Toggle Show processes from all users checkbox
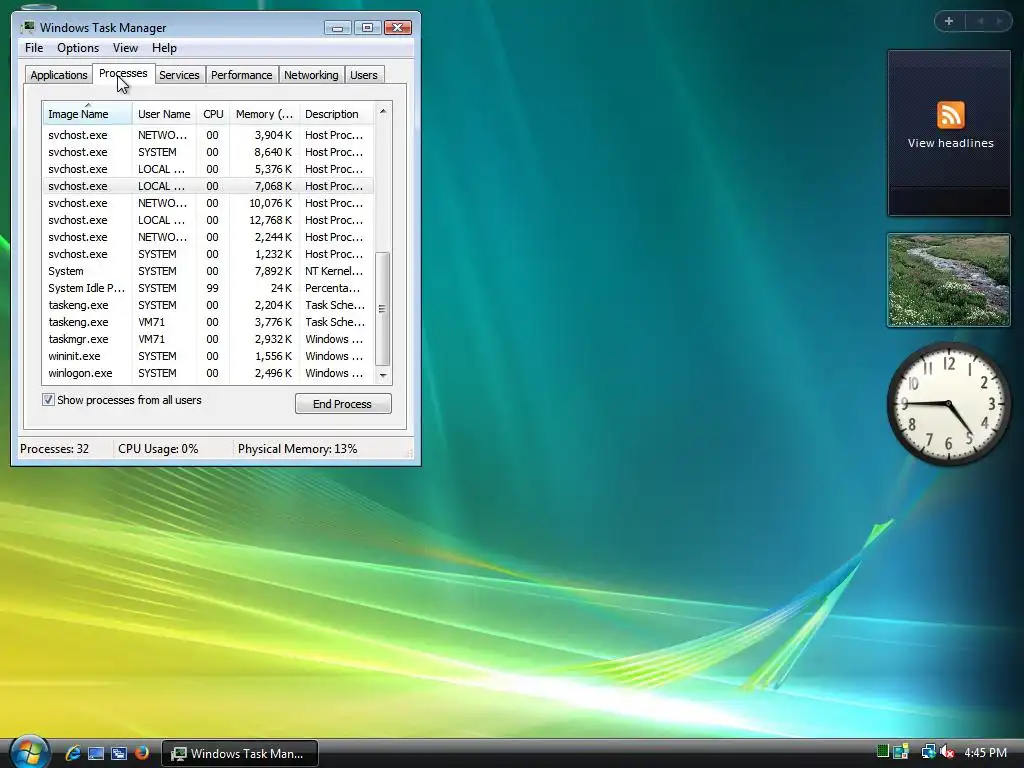The height and width of the screenshot is (768, 1024). tap(48, 400)
